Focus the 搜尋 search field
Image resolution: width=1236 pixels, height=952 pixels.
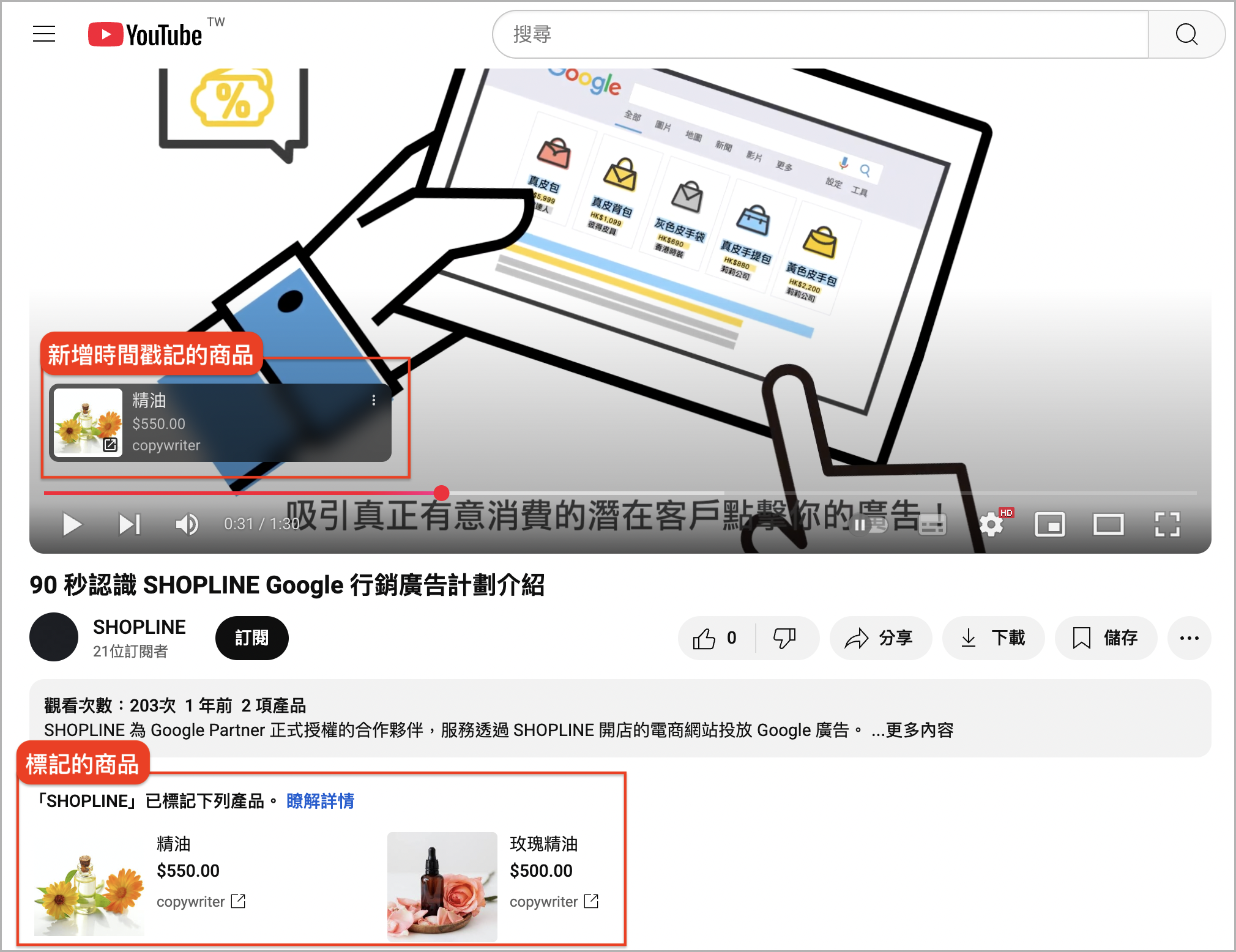tap(820, 34)
